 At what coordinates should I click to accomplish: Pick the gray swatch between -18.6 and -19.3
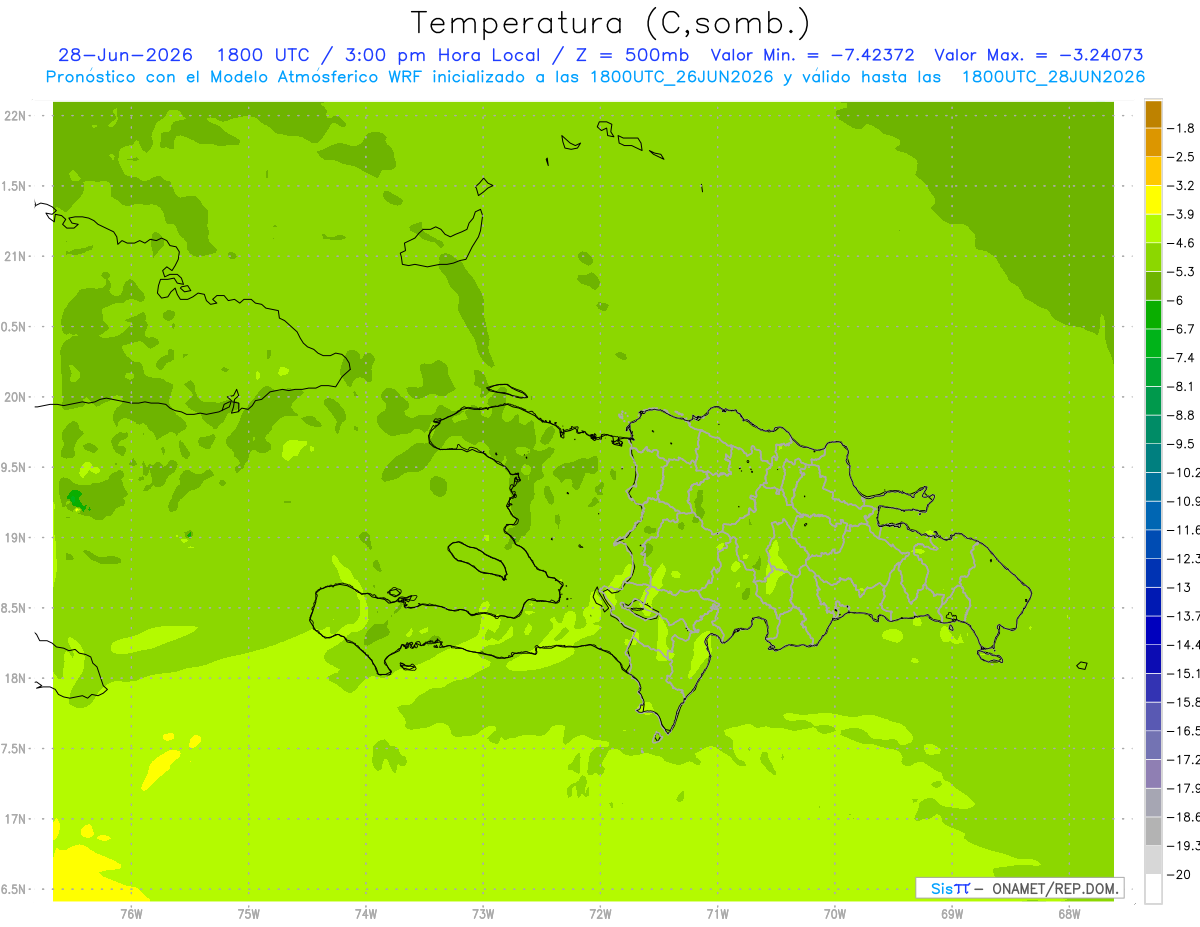pyautogui.click(x=1154, y=831)
